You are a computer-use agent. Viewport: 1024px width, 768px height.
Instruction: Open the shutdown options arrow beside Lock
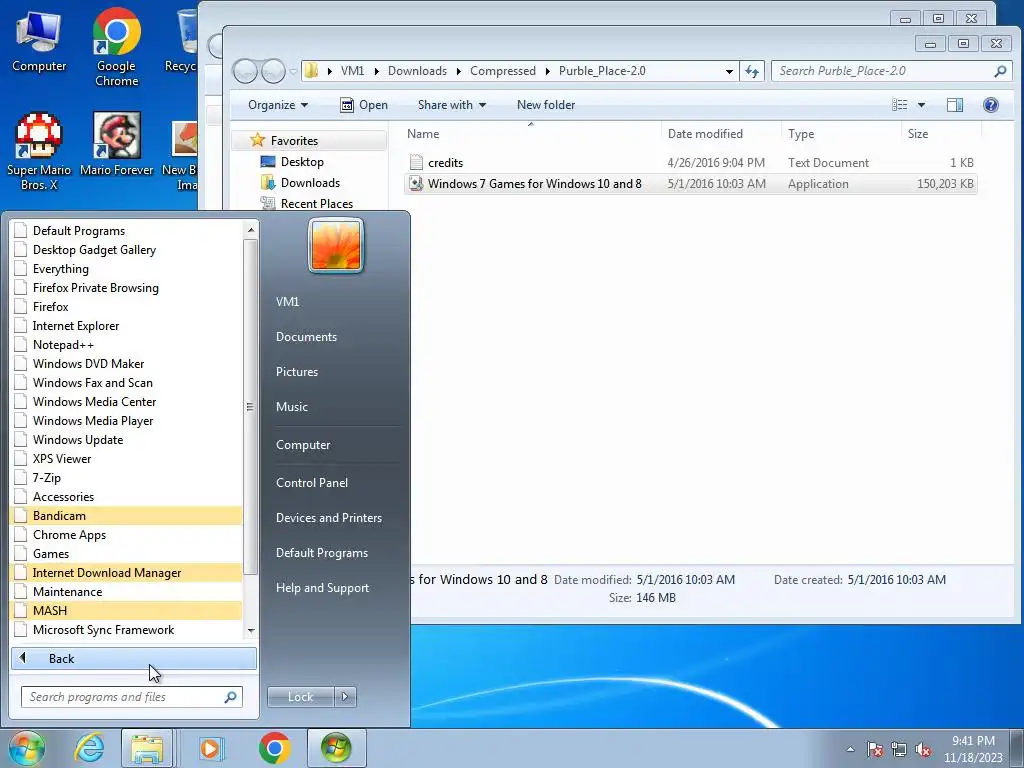tap(345, 697)
